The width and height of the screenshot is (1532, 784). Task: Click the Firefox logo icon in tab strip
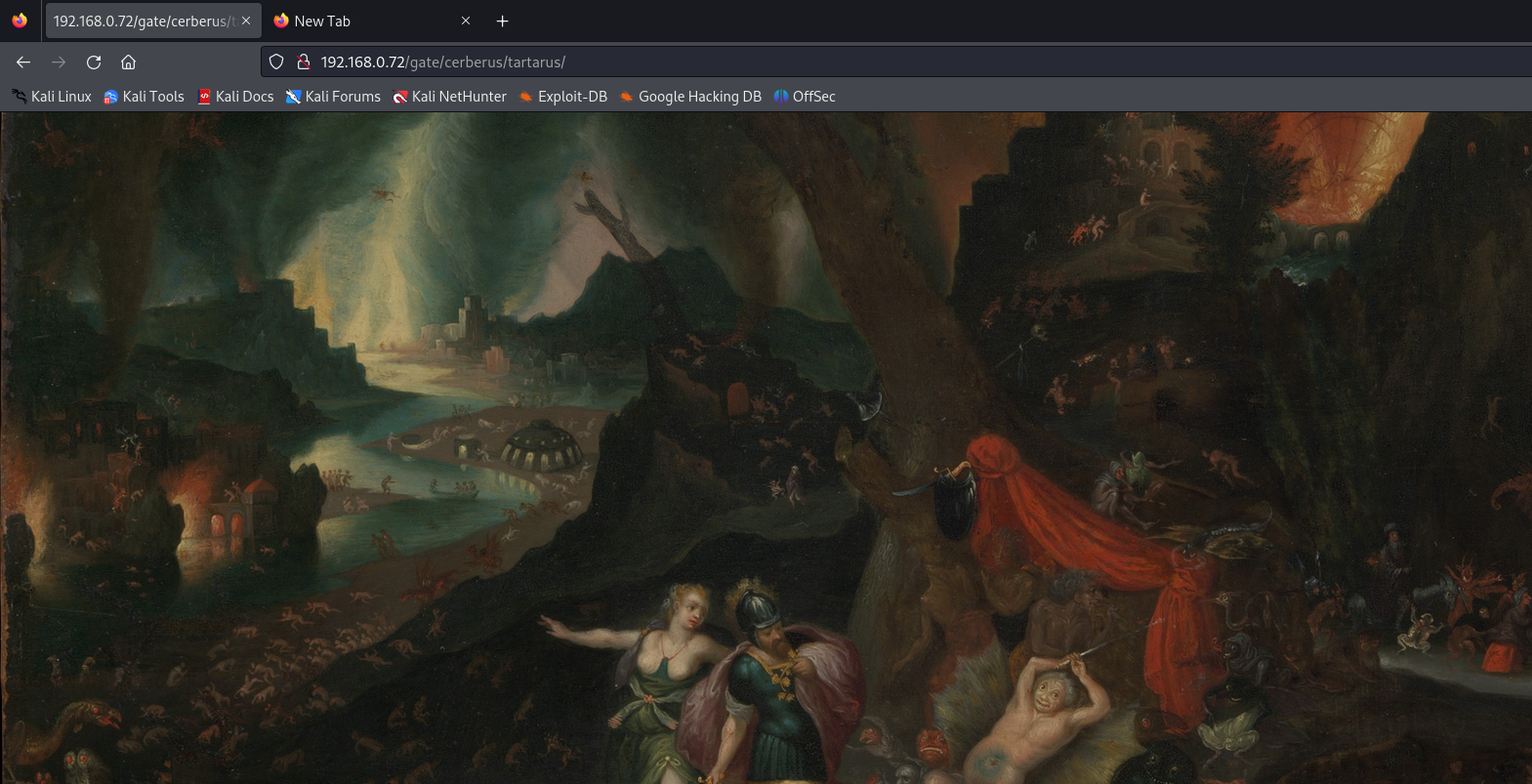pyautogui.click(x=20, y=21)
